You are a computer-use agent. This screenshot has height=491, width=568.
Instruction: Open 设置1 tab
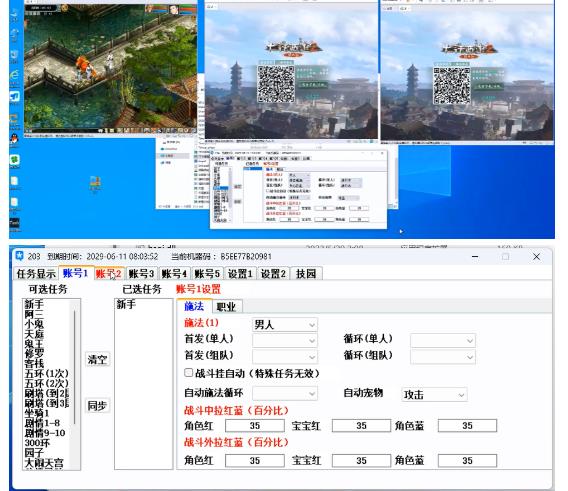point(240,274)
